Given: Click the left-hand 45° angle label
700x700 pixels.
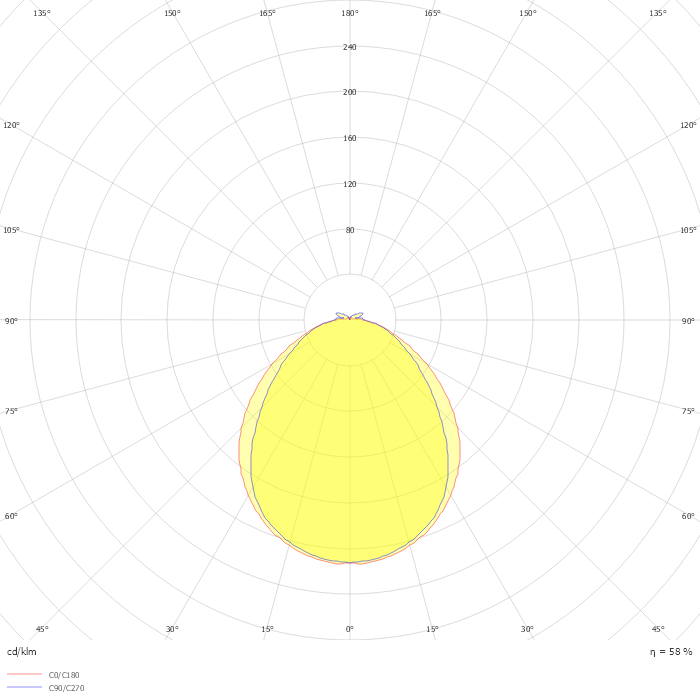Looking at the screenshot, I should point(42,629).
